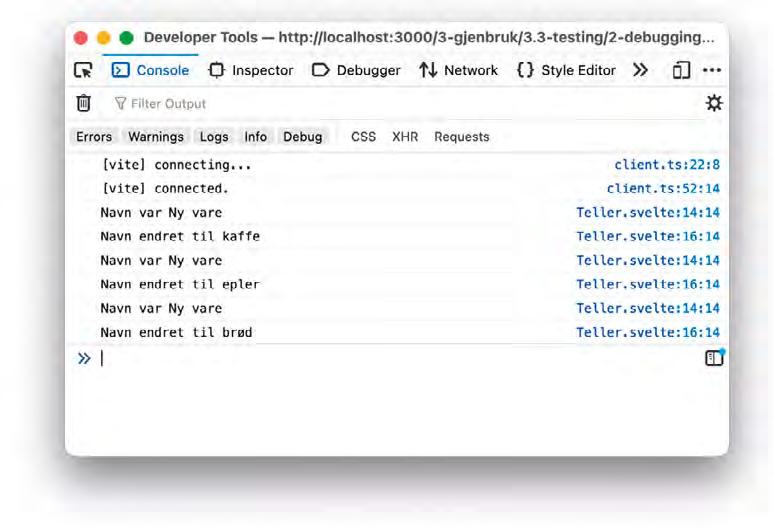Image resolution: width=773 pixels, height=529 pixels.
Task: Toggle the Warnings filter
Action: point(156,137)
